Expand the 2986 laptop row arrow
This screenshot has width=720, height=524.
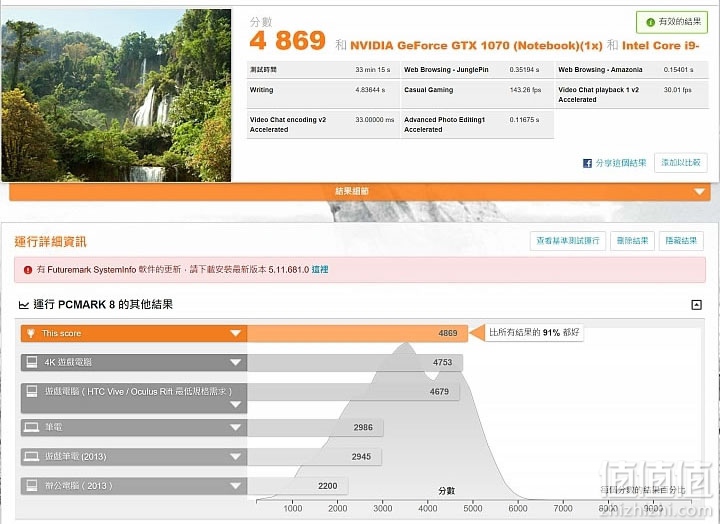point(235,428)
